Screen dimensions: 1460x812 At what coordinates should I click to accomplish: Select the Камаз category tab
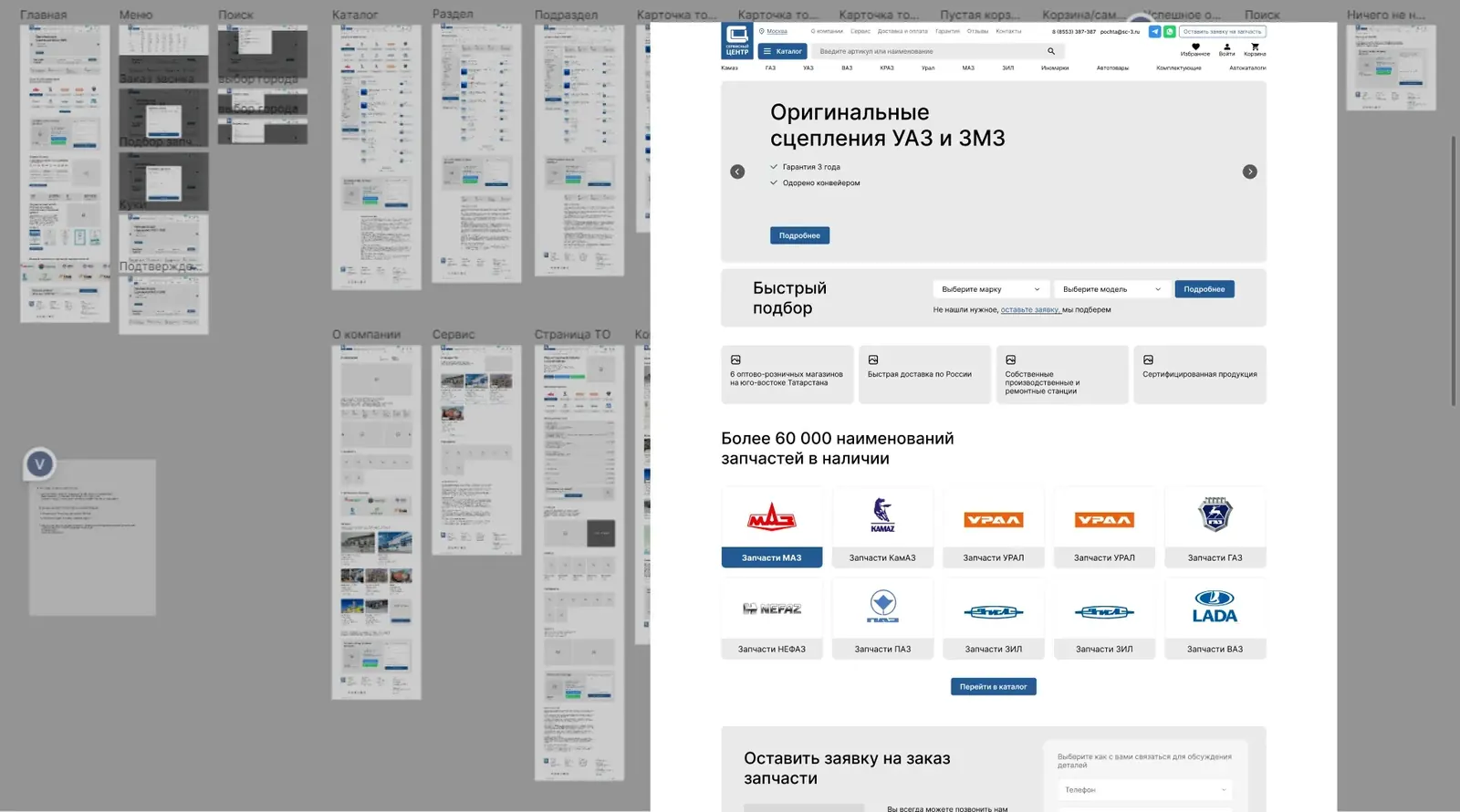[729, 68]
